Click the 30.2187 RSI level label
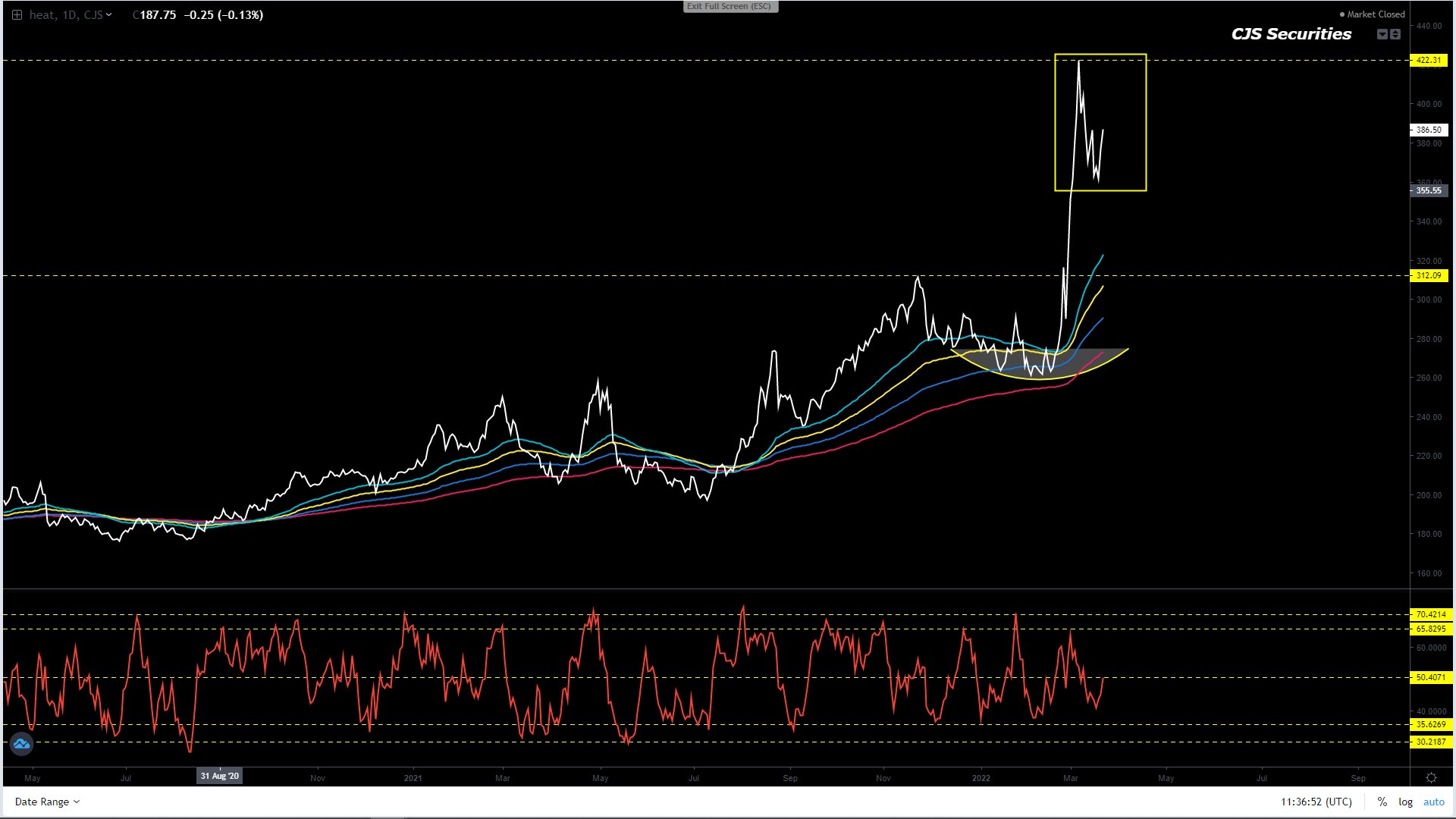The width and height of the screenshot is (1456, 819). (1430, 742)
